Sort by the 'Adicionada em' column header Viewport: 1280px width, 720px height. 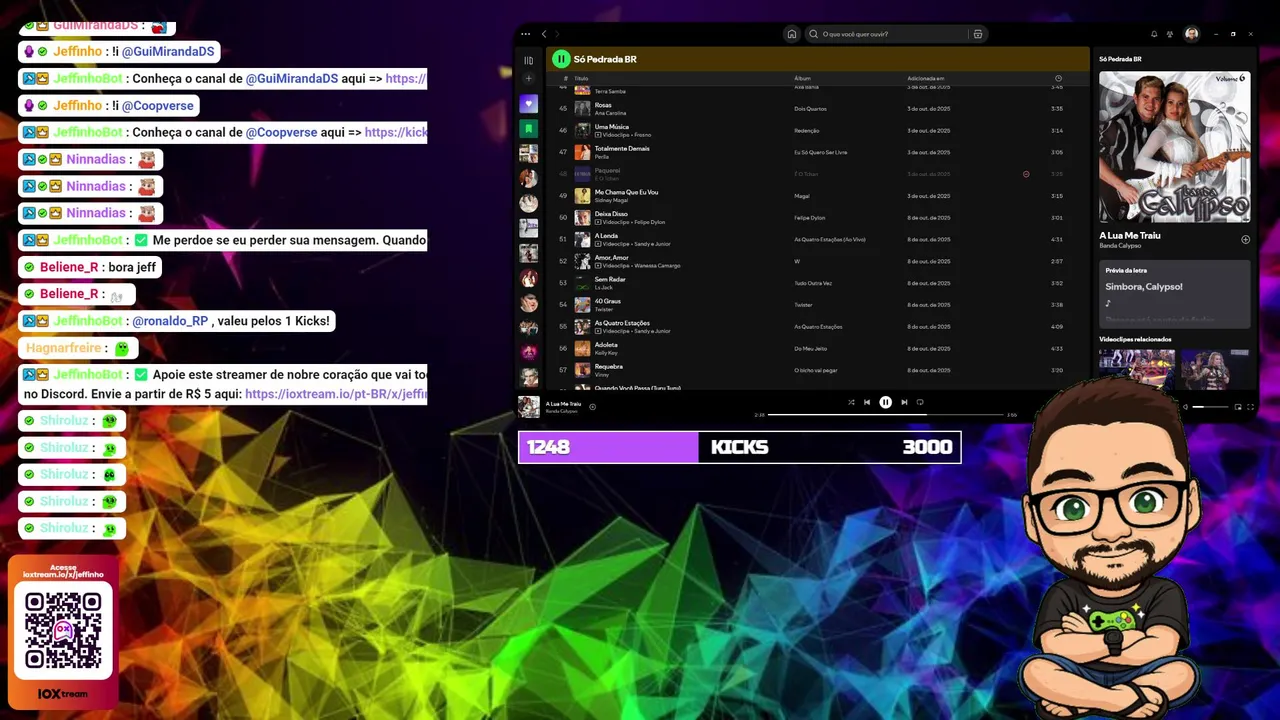click(x=926, y=78)
